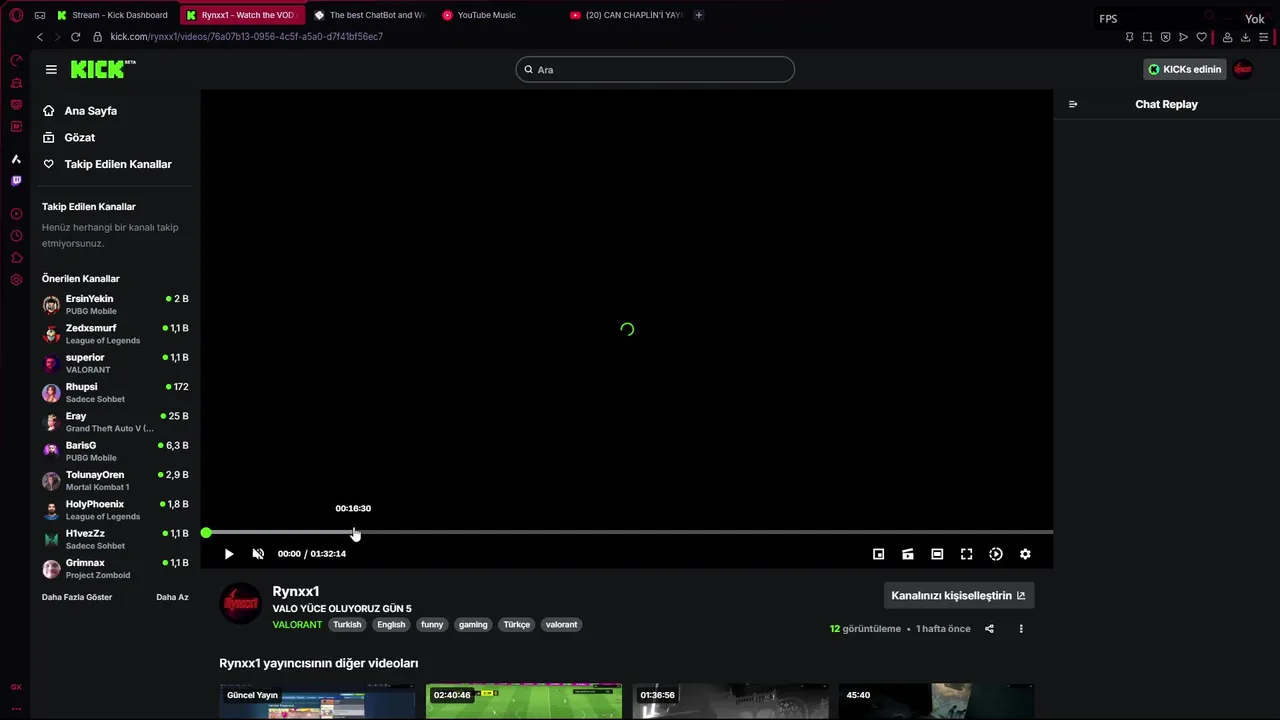
Task: Focus the Ara search field
Action: [655, 69]
